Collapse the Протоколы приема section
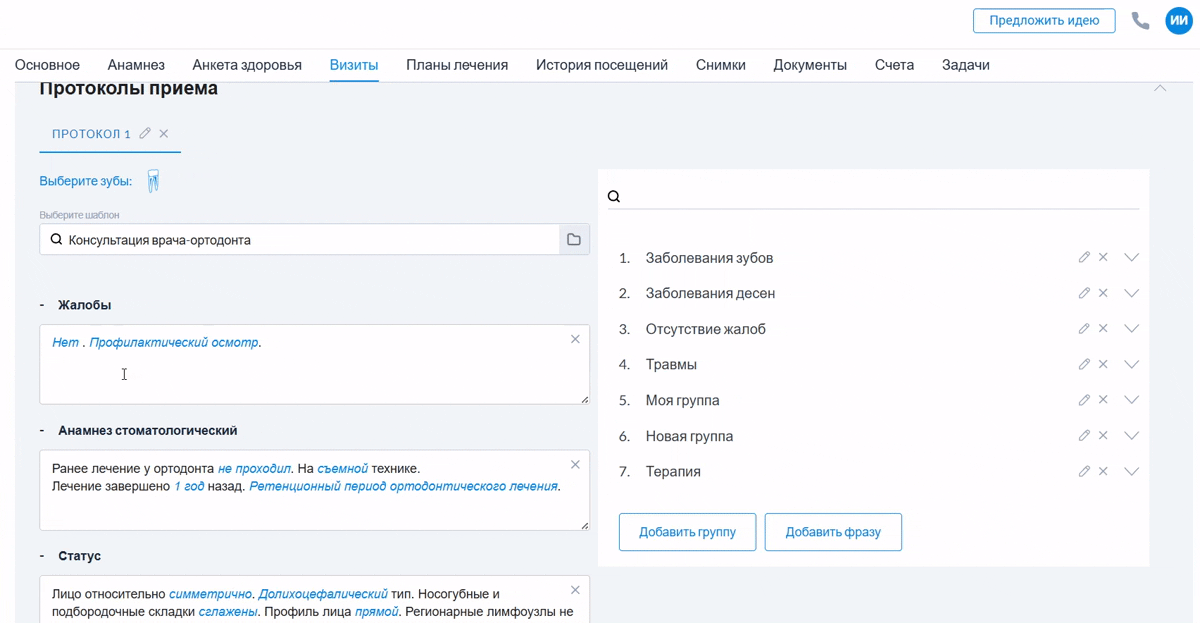Viewport: 1200px width, 623px height. [1160, 89]
